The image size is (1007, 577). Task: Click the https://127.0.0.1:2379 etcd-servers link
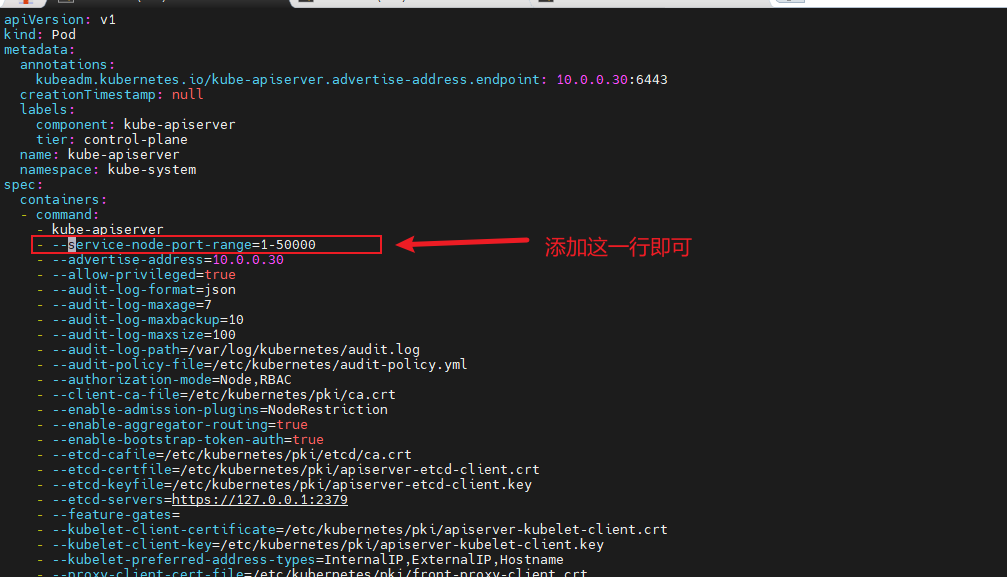[x=259, y=499]
